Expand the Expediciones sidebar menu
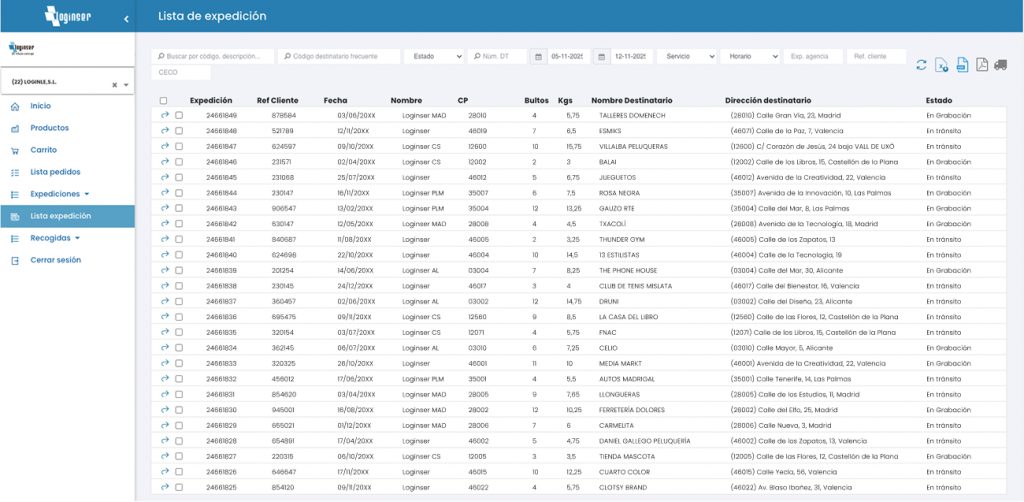 point(59,193)
